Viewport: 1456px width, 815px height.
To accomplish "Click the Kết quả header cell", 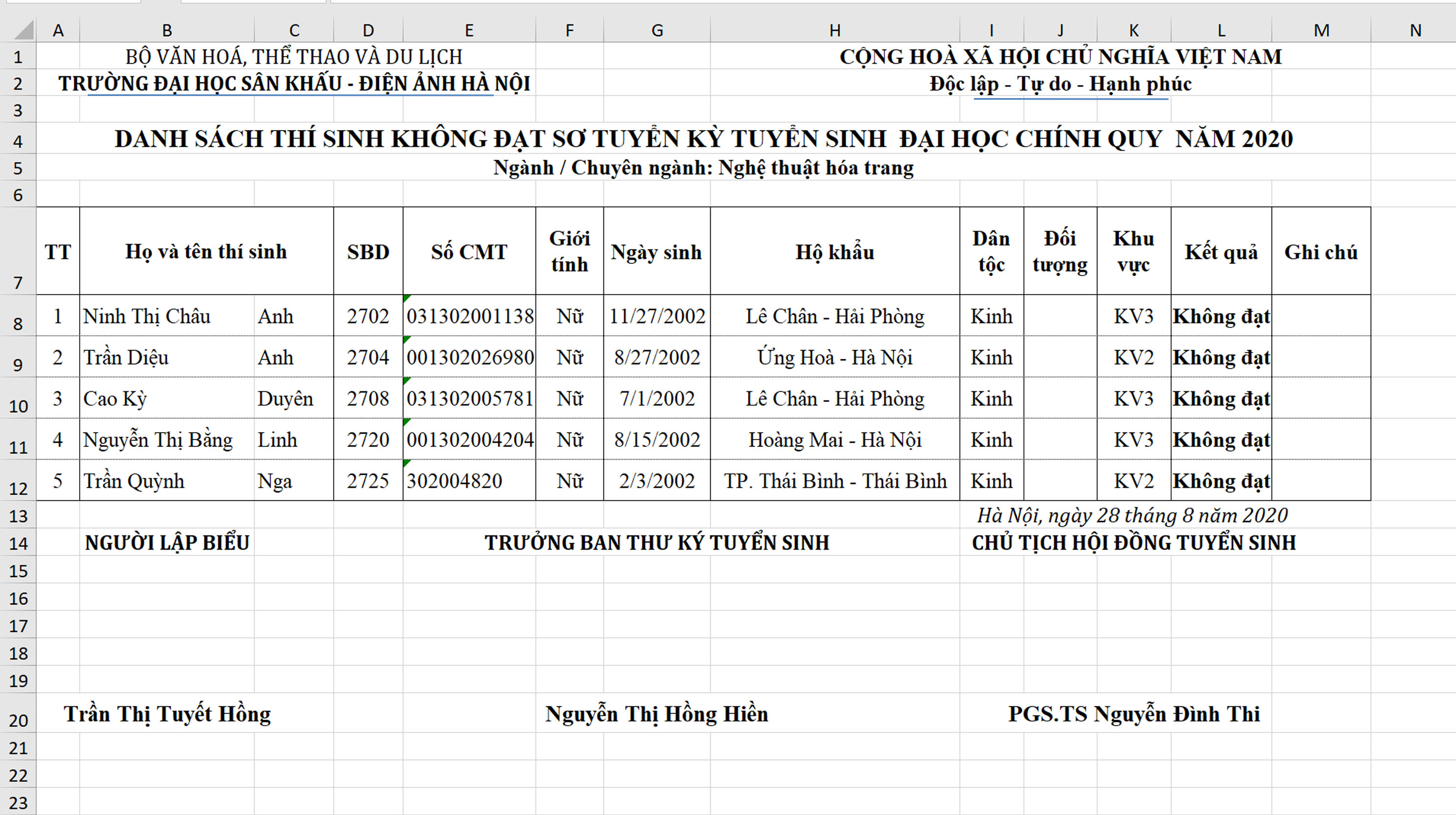I will pos(1221,251).
